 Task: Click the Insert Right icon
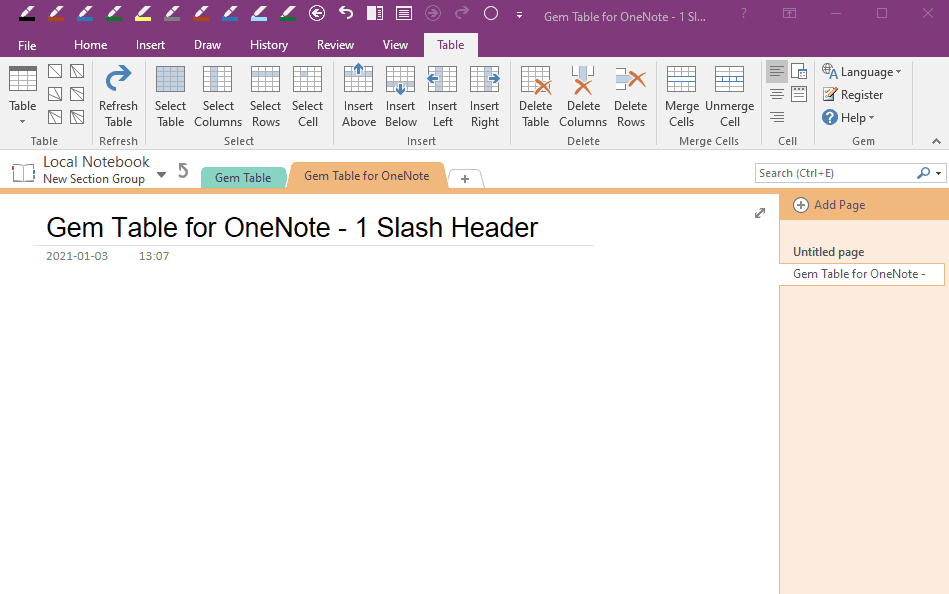[484, 95]
